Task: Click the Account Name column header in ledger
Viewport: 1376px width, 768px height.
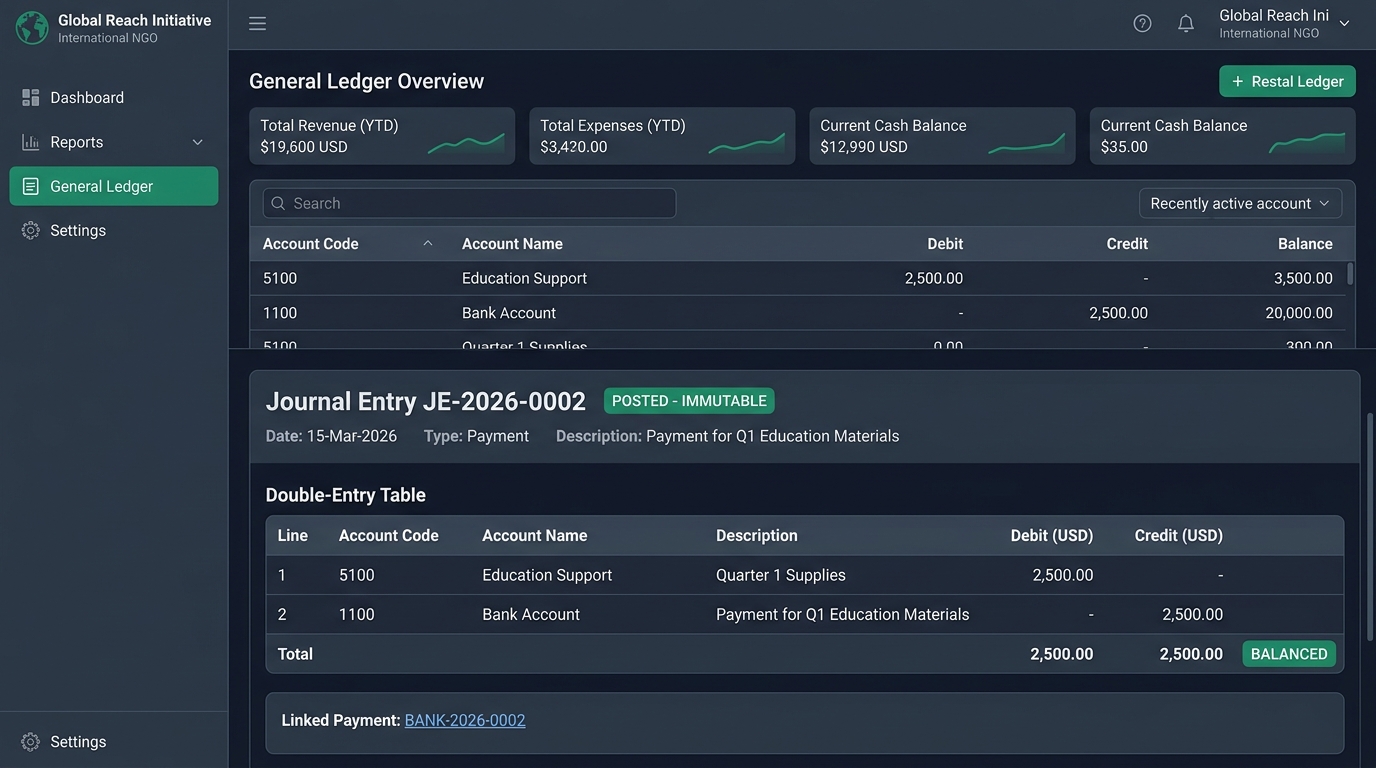Action: tap(512, 244)
